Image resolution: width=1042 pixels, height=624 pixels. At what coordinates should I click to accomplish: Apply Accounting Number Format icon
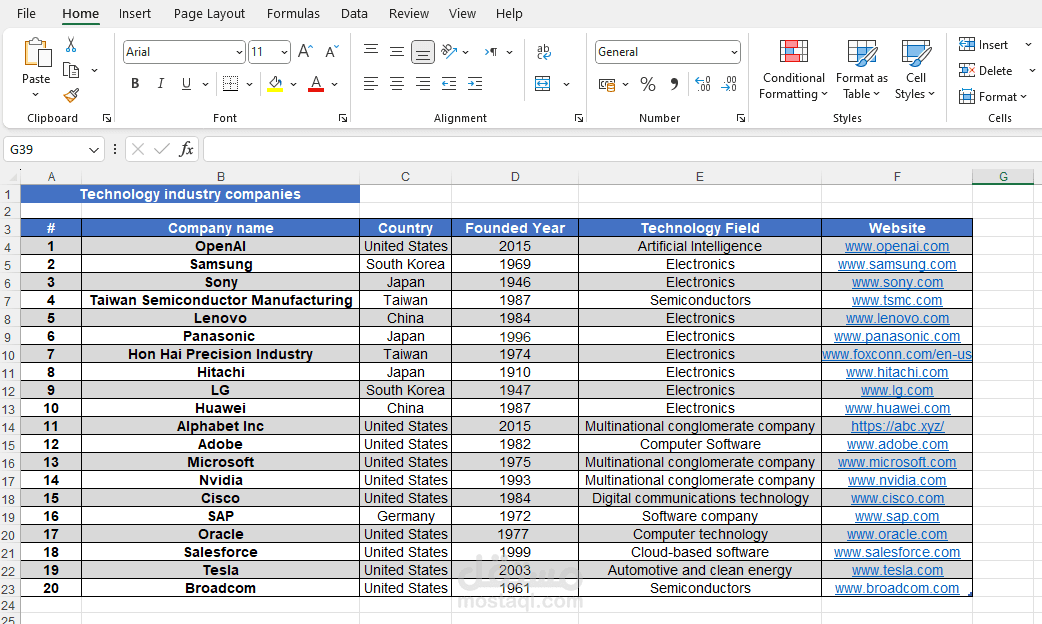click(x=607, y=84)
